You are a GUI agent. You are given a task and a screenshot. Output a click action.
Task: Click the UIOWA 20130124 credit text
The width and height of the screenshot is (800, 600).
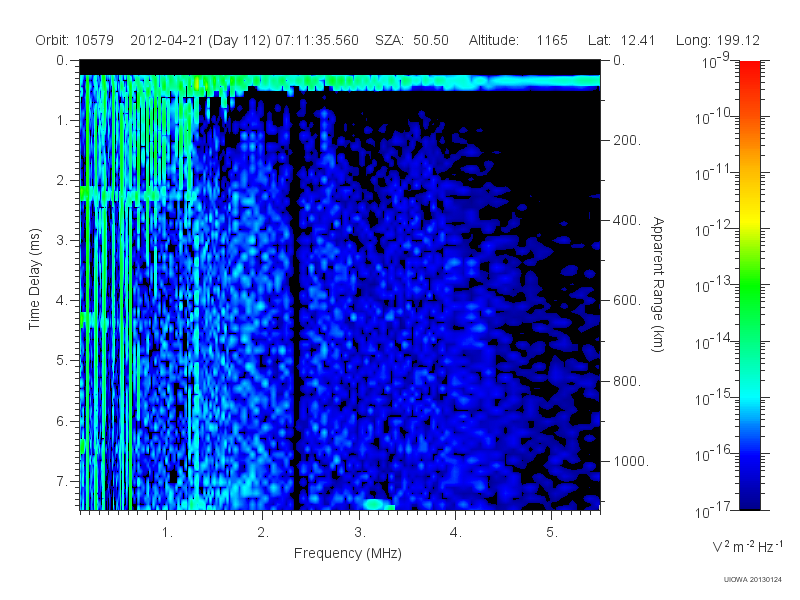[x=753, y=580]
